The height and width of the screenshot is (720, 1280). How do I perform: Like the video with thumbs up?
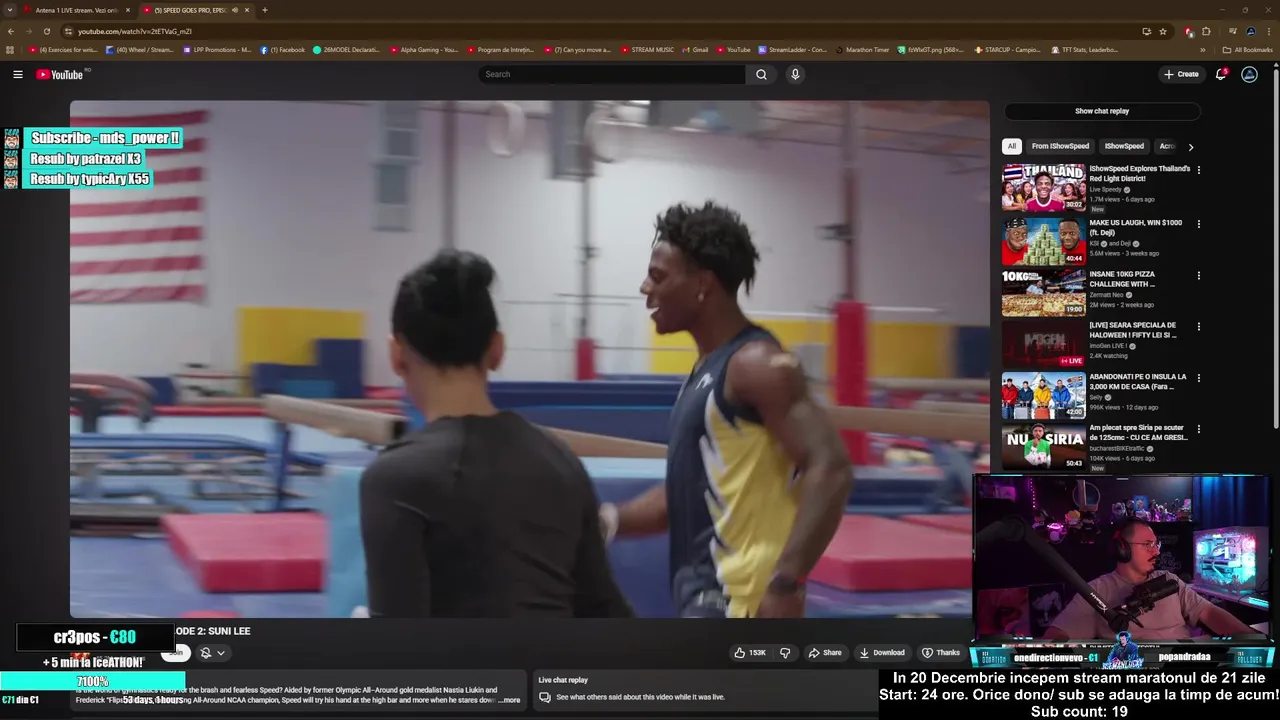(750, 653)
